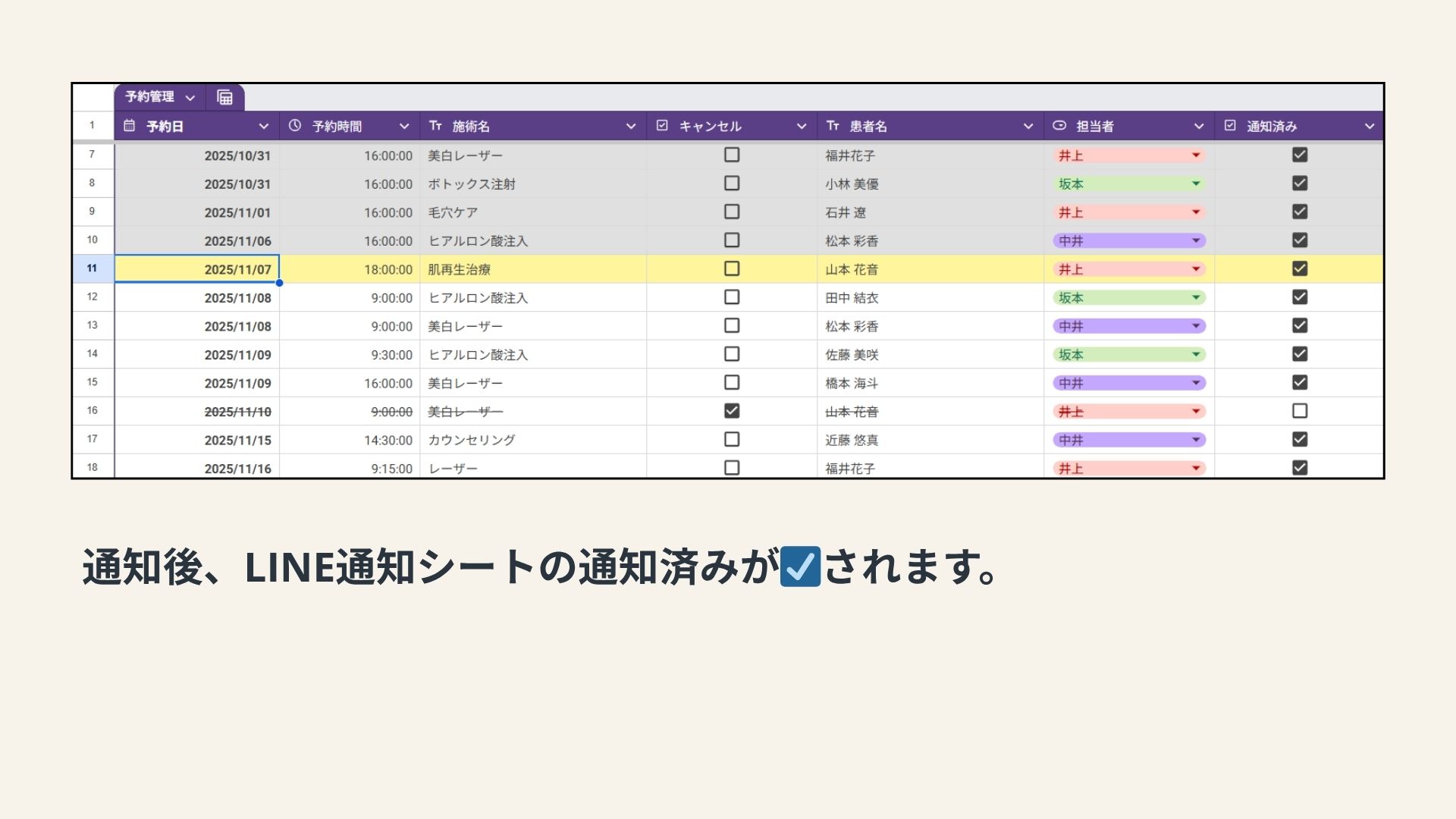This screenshot has height=819, width=1456.
Task: Click clock icon in 予約時間 header
Action: pos(295,126)
